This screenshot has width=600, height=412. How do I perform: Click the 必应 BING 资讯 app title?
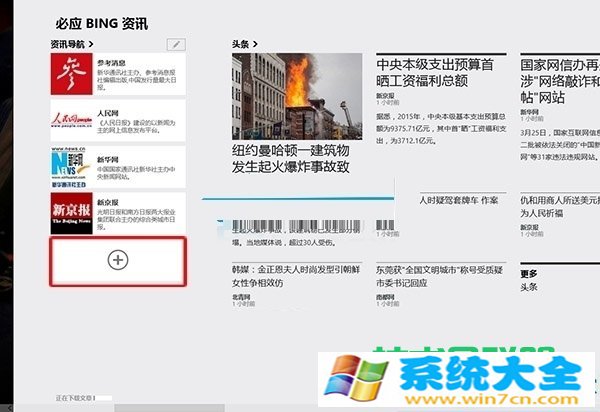[102, 24]
